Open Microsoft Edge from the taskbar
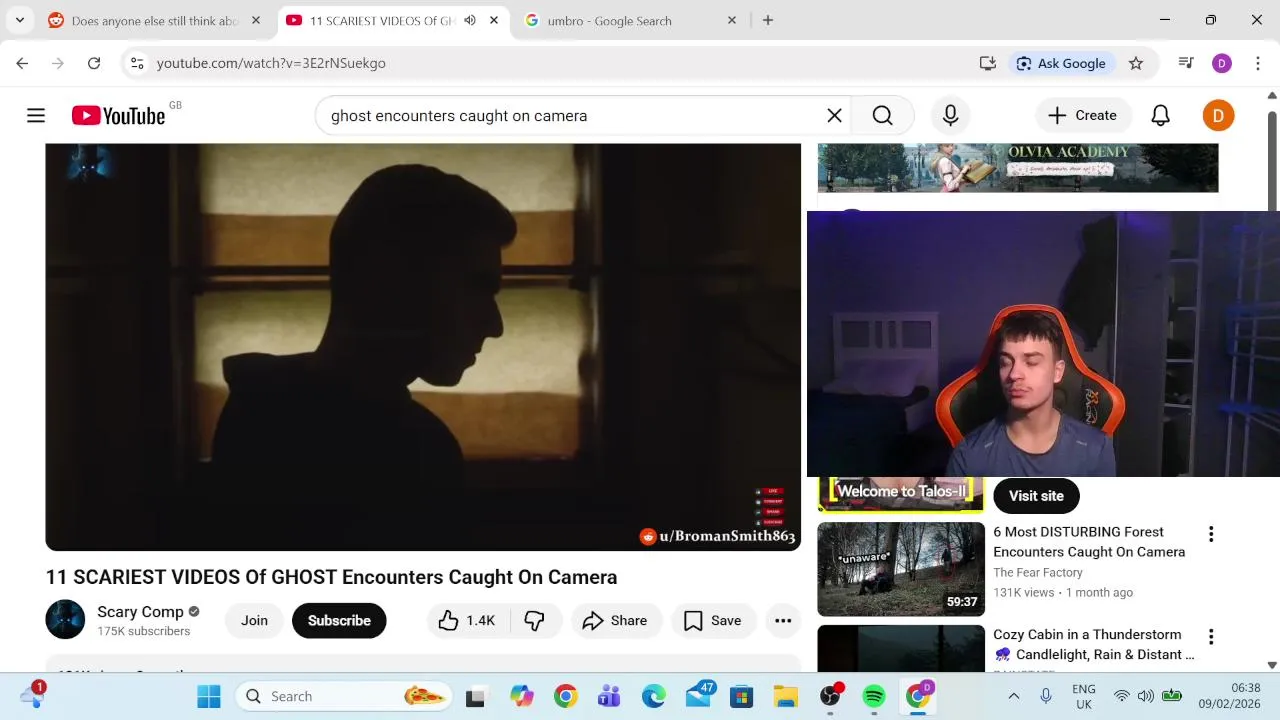Viewport: 1280px width, 720px height. click(x=654, y=696)
